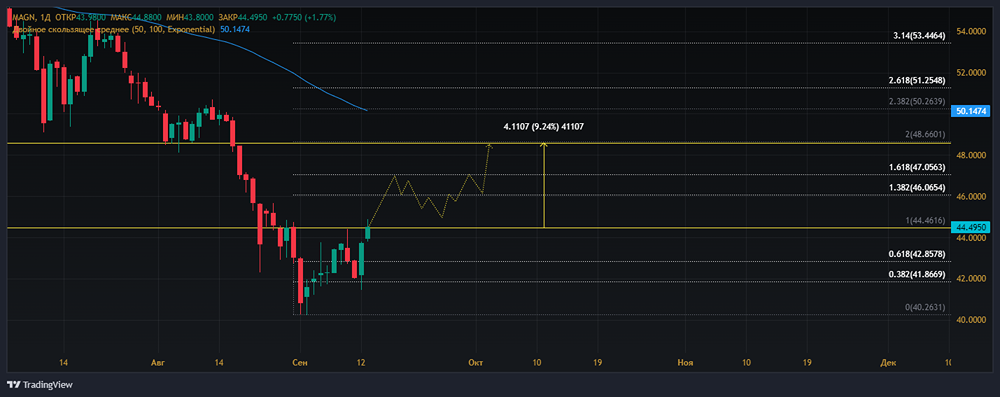Select Fibonacci level 1.382(46.0654) label
The image size is (1000, 397).
[x=916, y=188]
